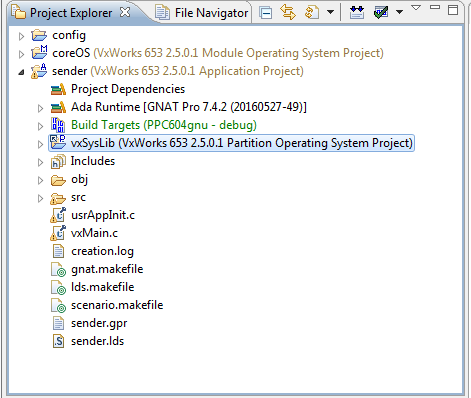This screenshot has height=398, width=471.
Task: Switch to the Project Explorer tab
Action: tap(71, 13)
